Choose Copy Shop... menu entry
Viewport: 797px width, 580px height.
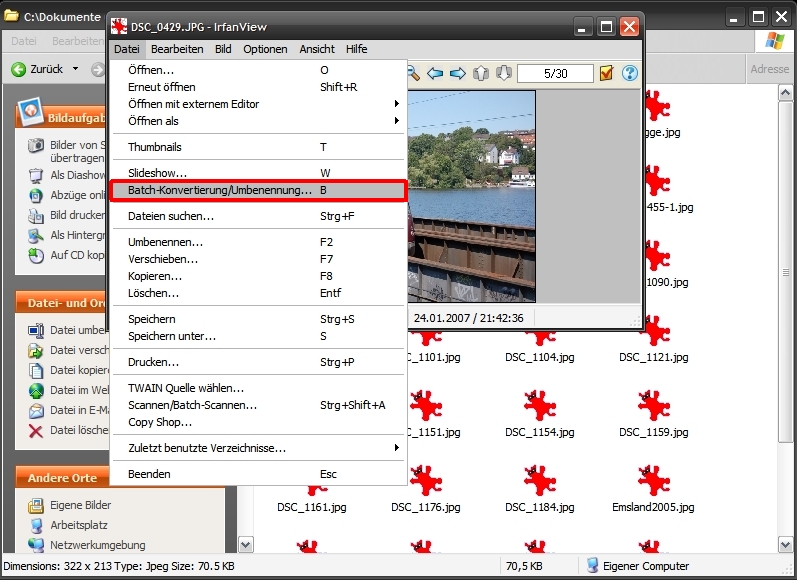[x=259, y=422]
